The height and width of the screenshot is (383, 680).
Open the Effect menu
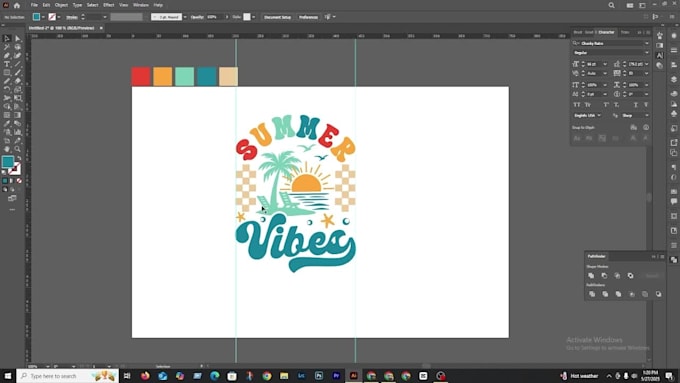[108, 5]
